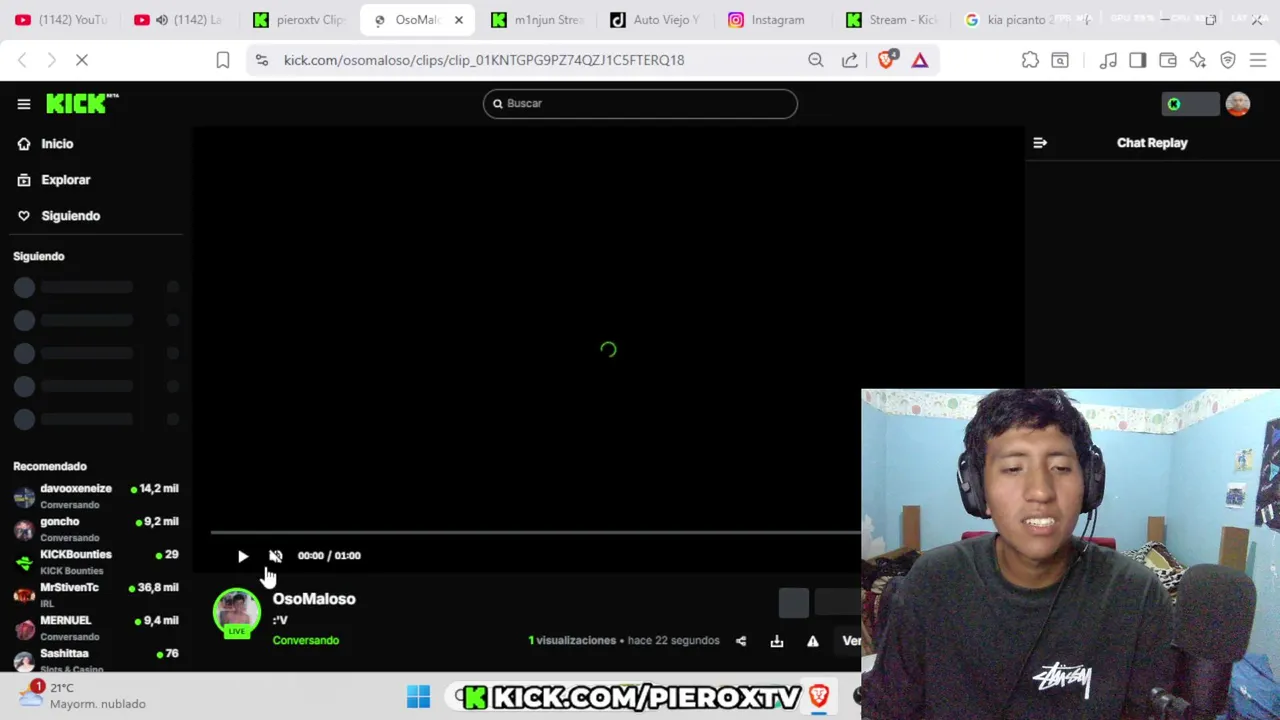Open Brave Shields panel

[x=886, y=60]
